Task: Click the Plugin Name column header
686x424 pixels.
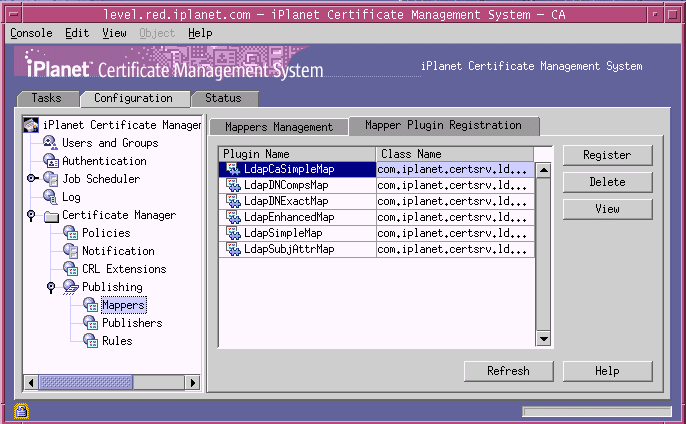Action: [297, 154]
